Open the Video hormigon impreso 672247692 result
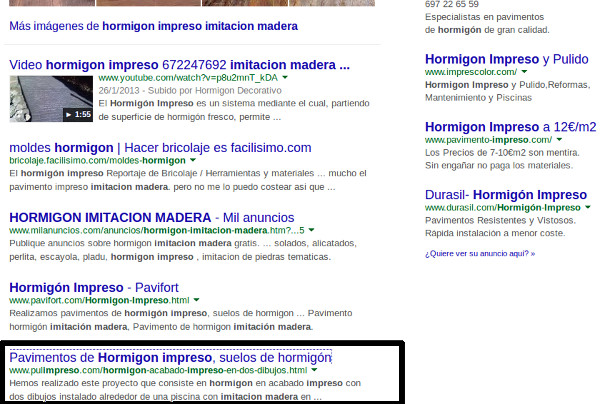Screen dimensions: 600x404 click(x=179, y=65)
